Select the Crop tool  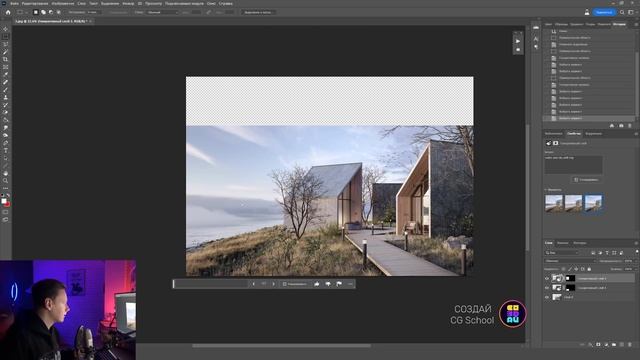tap(5, 59)
